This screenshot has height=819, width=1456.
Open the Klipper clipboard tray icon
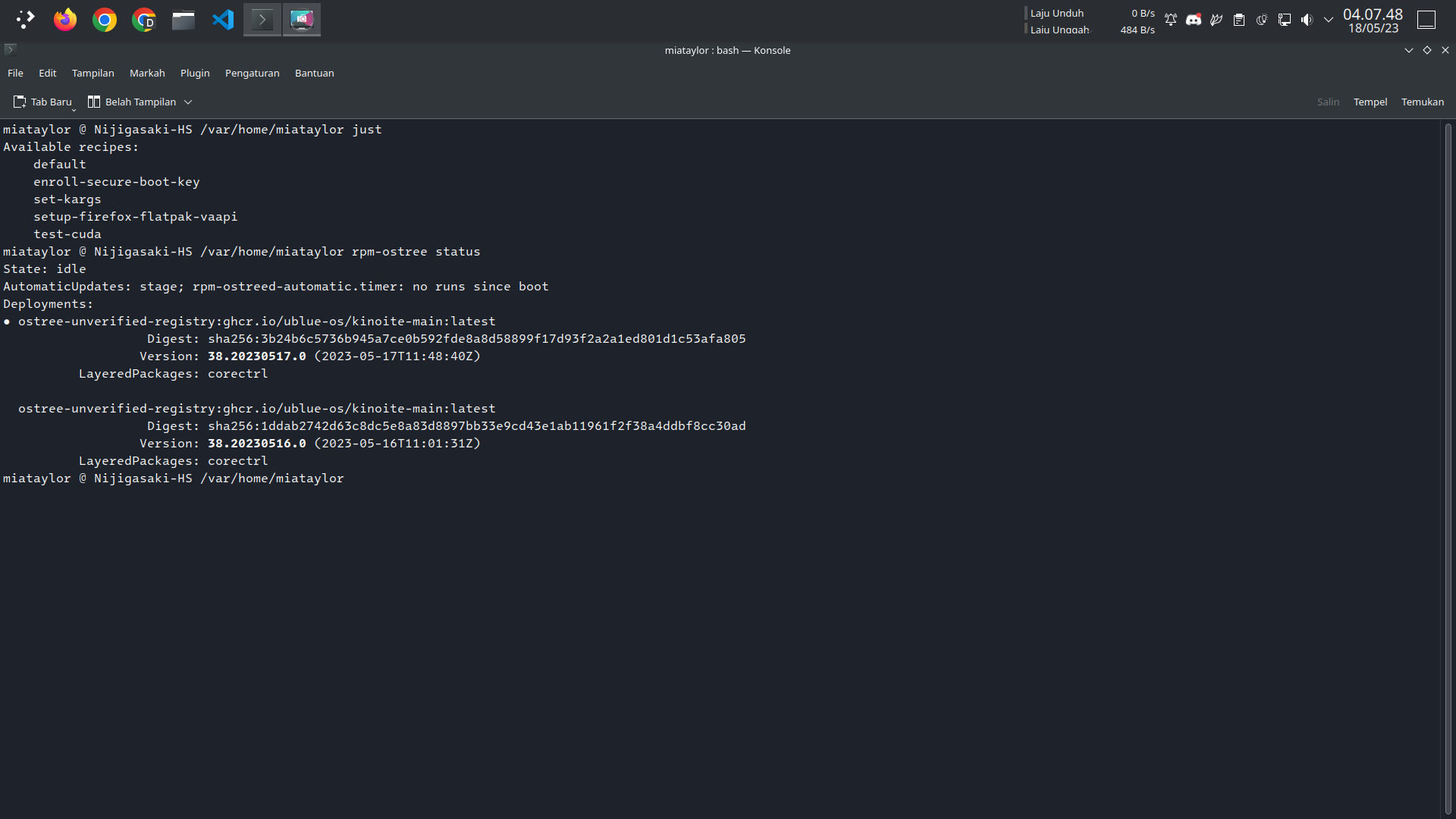tap(1239, 20)
